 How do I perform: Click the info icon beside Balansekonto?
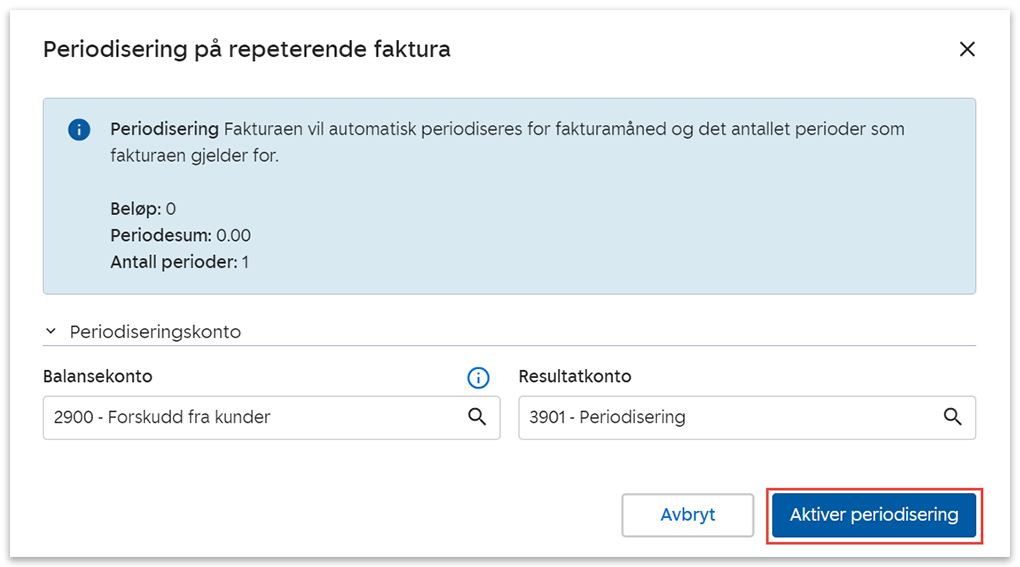[478, 377]
